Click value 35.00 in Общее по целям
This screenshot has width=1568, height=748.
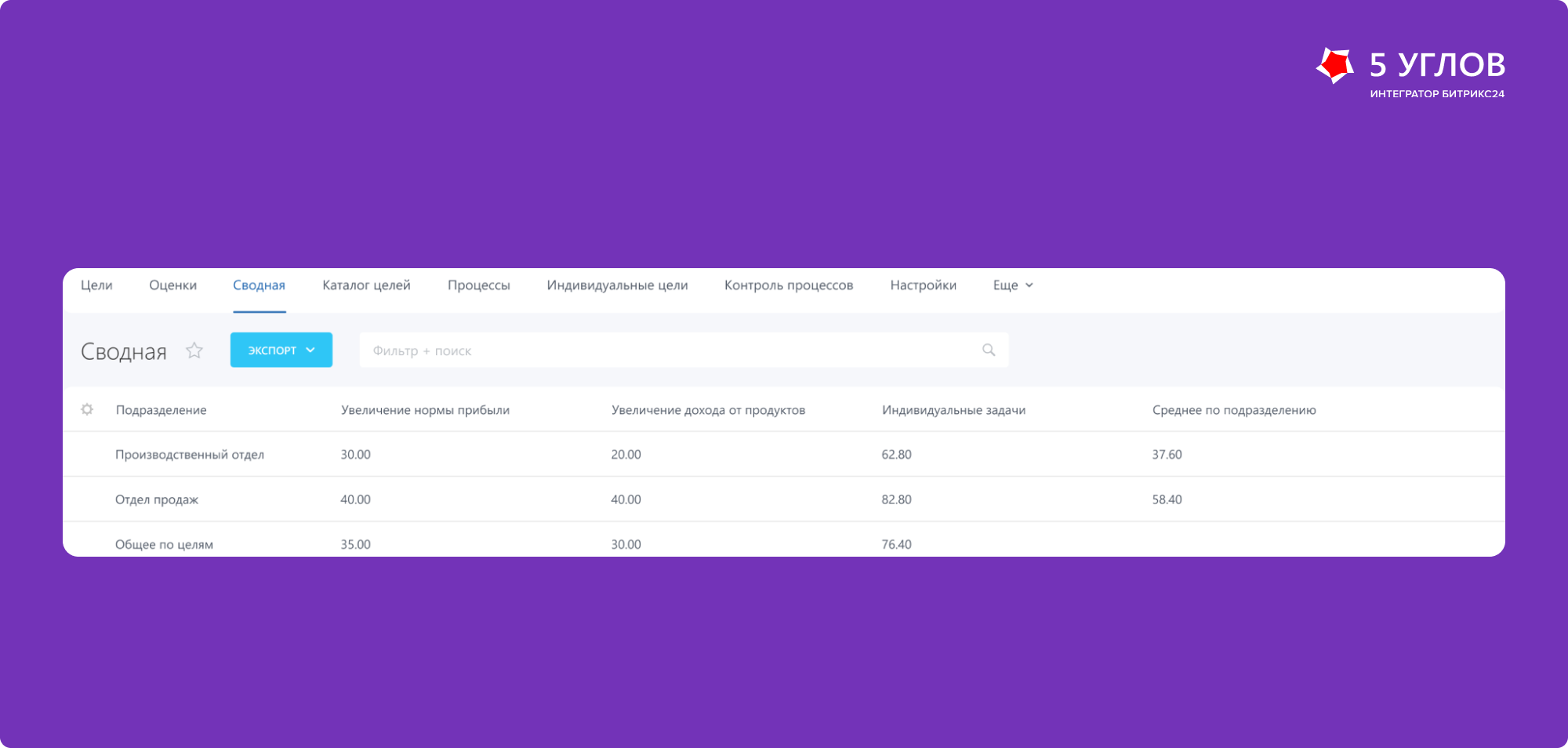355,544
